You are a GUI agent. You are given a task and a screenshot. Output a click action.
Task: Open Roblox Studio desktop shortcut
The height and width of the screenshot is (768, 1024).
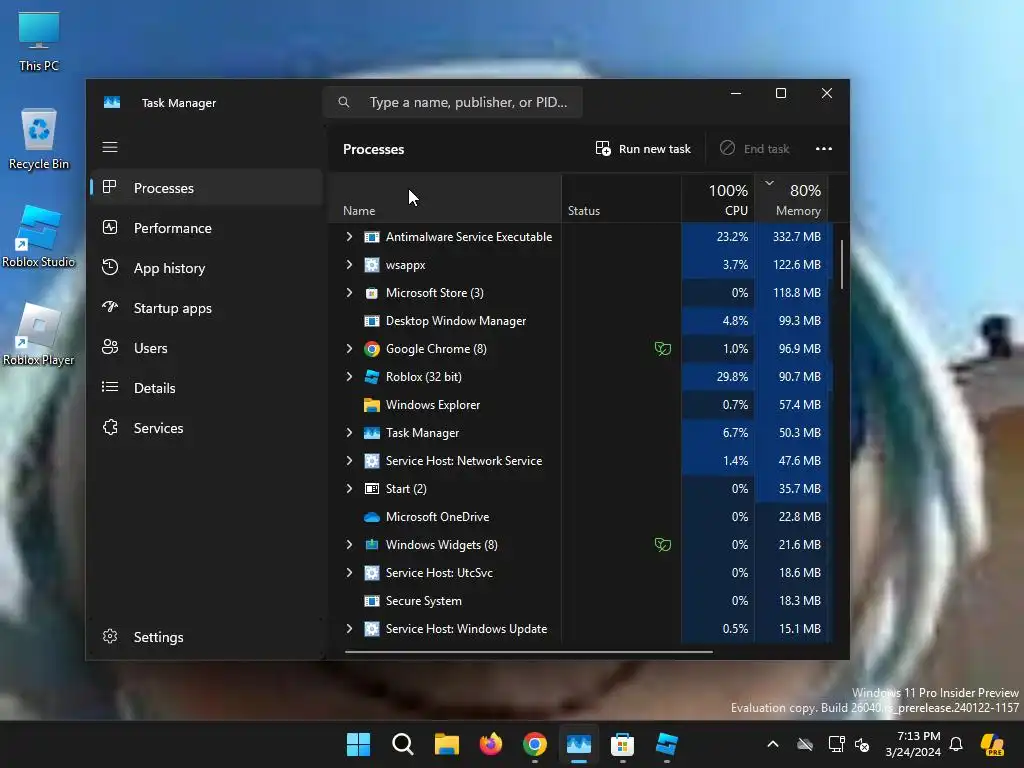pyautogui.click(x=39, y=236)
